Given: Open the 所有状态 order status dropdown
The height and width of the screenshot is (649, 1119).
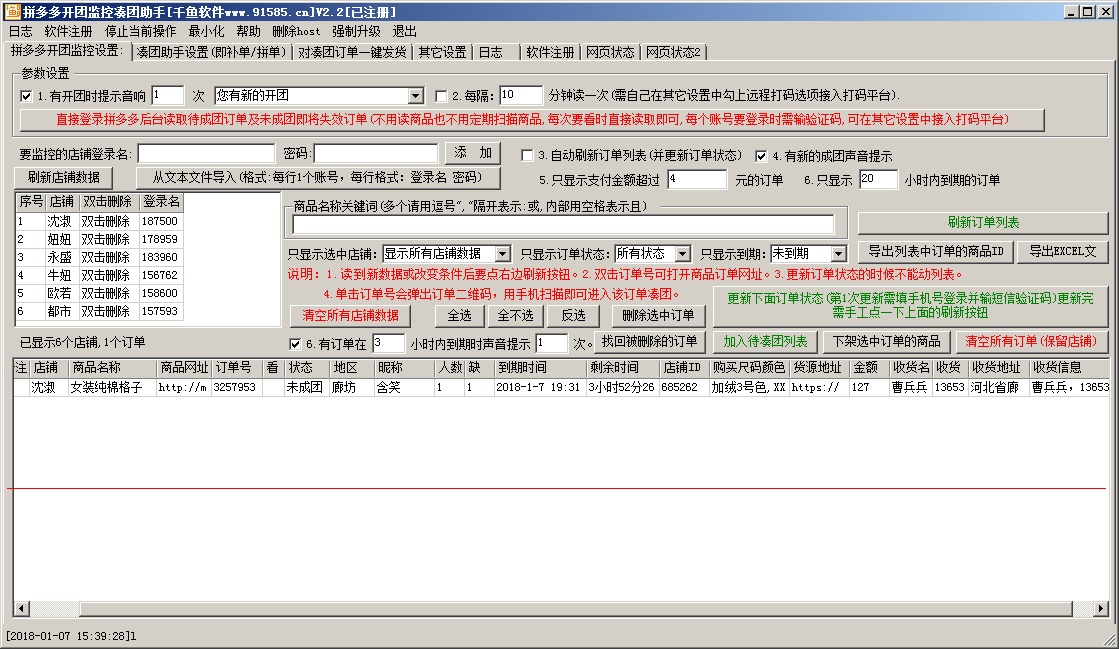Looking at the screenshot, I should pyautogui.click(x=681, y=254).
